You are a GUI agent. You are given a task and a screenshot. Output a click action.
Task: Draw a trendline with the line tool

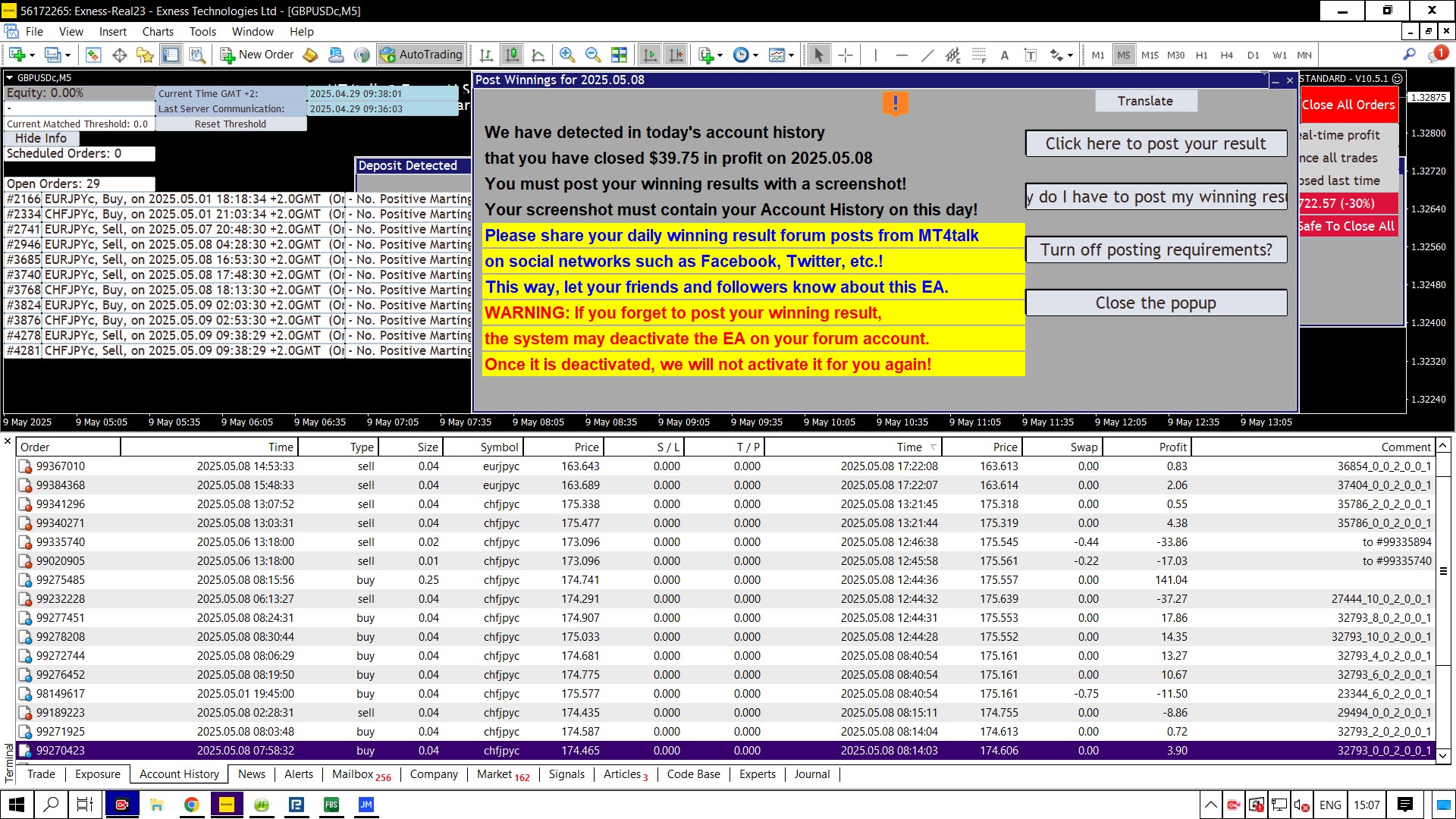[x=927, y=55]
